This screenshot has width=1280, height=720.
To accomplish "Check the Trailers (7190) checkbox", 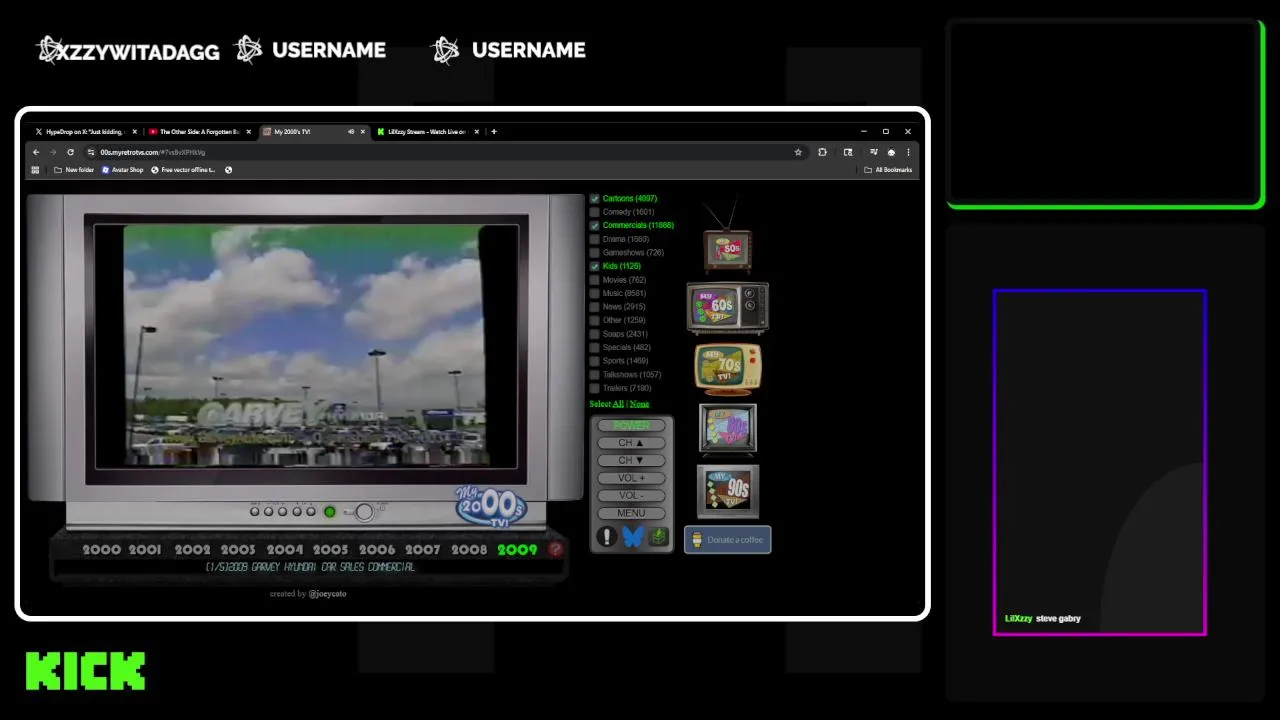I will 594,388.
